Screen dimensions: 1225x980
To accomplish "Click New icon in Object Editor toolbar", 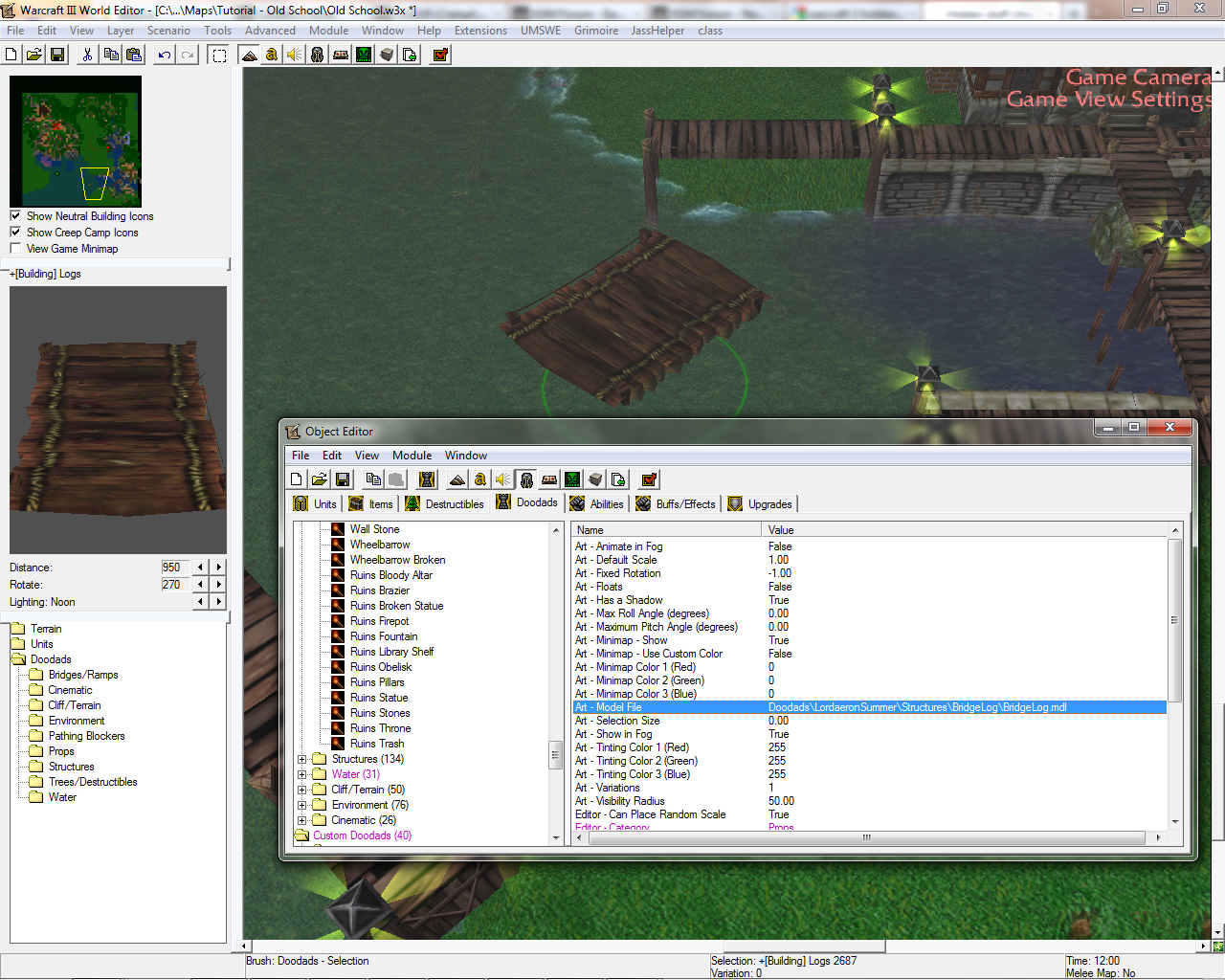I will pyautogui.click(x=297, y=479).
